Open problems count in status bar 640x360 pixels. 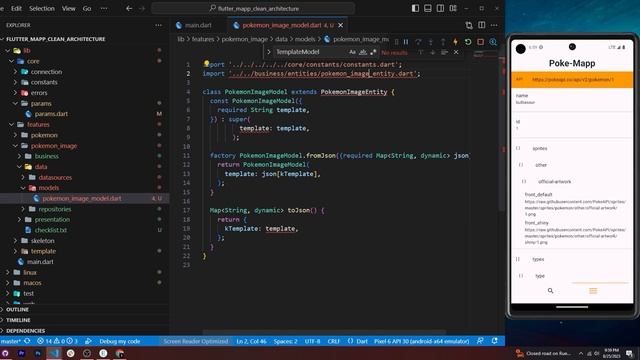pyautogui.click(x=57, y=341)
